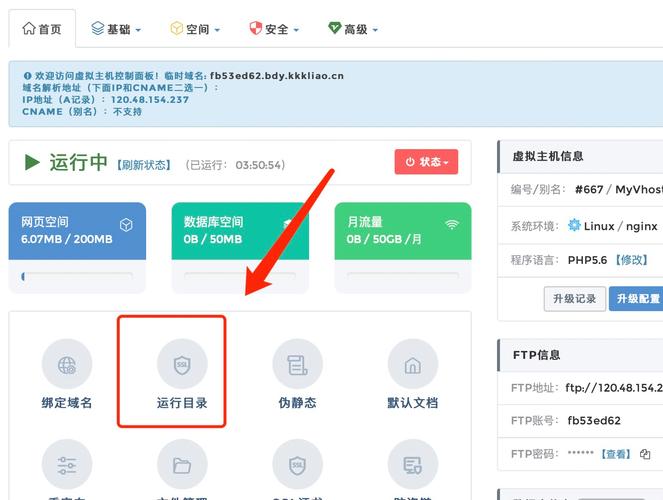Click the FTP address ftp://120.48.154 text
Viewport: 663px width, 500px height.
point(614,388)
